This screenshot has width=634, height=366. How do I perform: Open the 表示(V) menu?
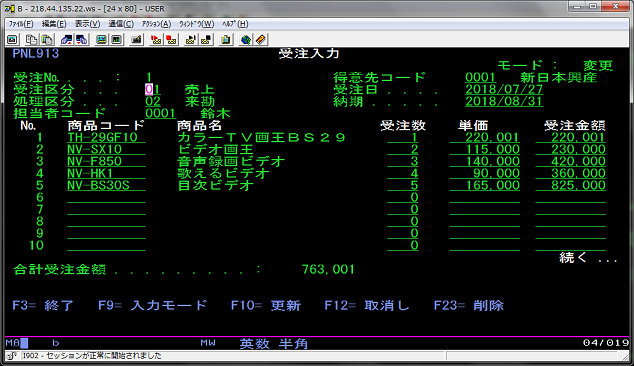87,24
